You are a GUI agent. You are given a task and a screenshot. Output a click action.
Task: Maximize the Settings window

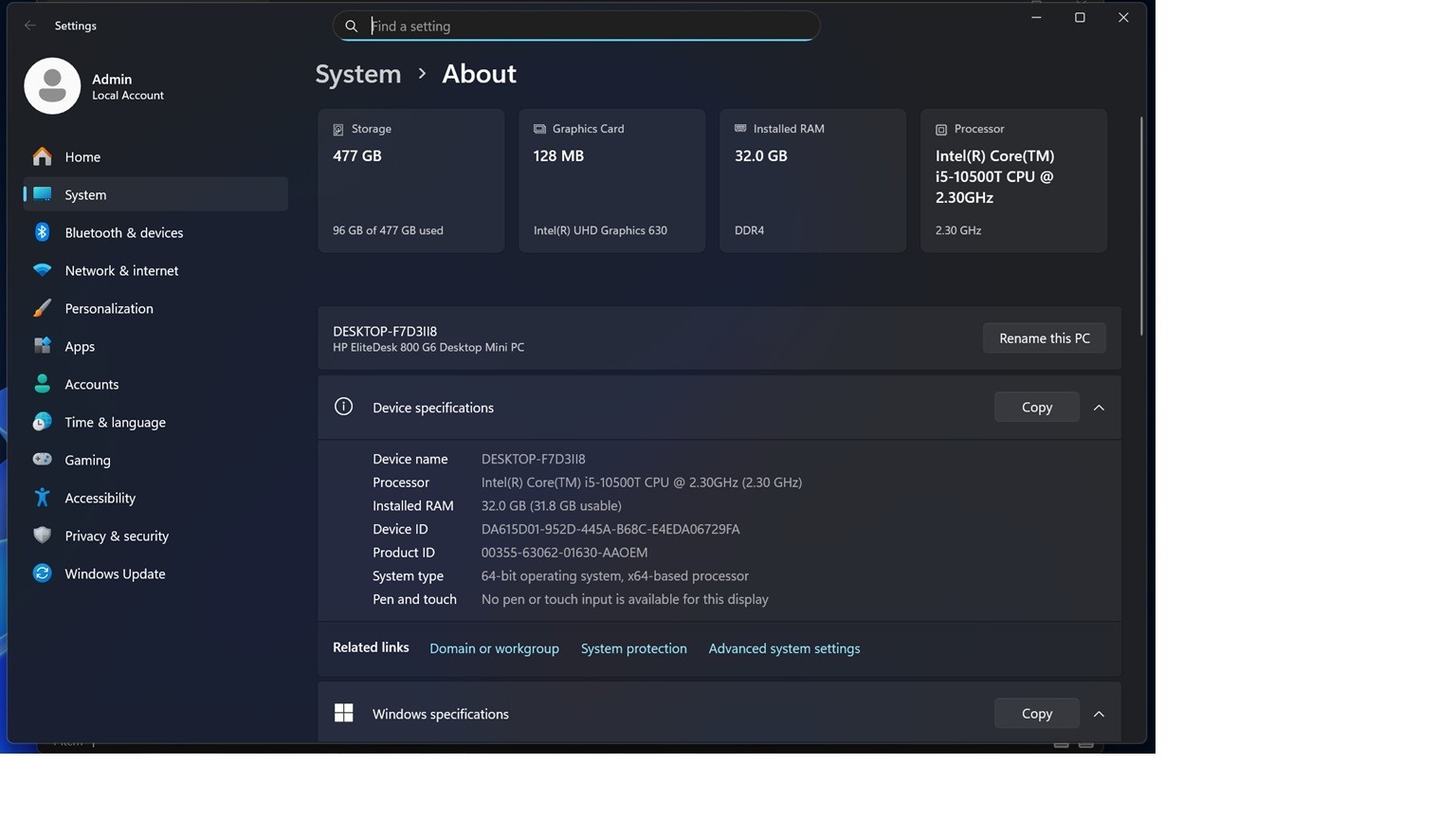click(1080, 17)
